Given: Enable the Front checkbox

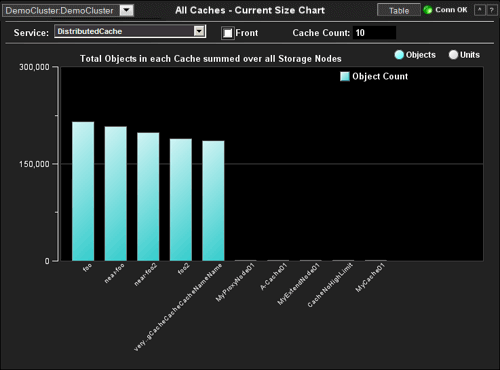Looking at the screenshot, I should (228, 33).
